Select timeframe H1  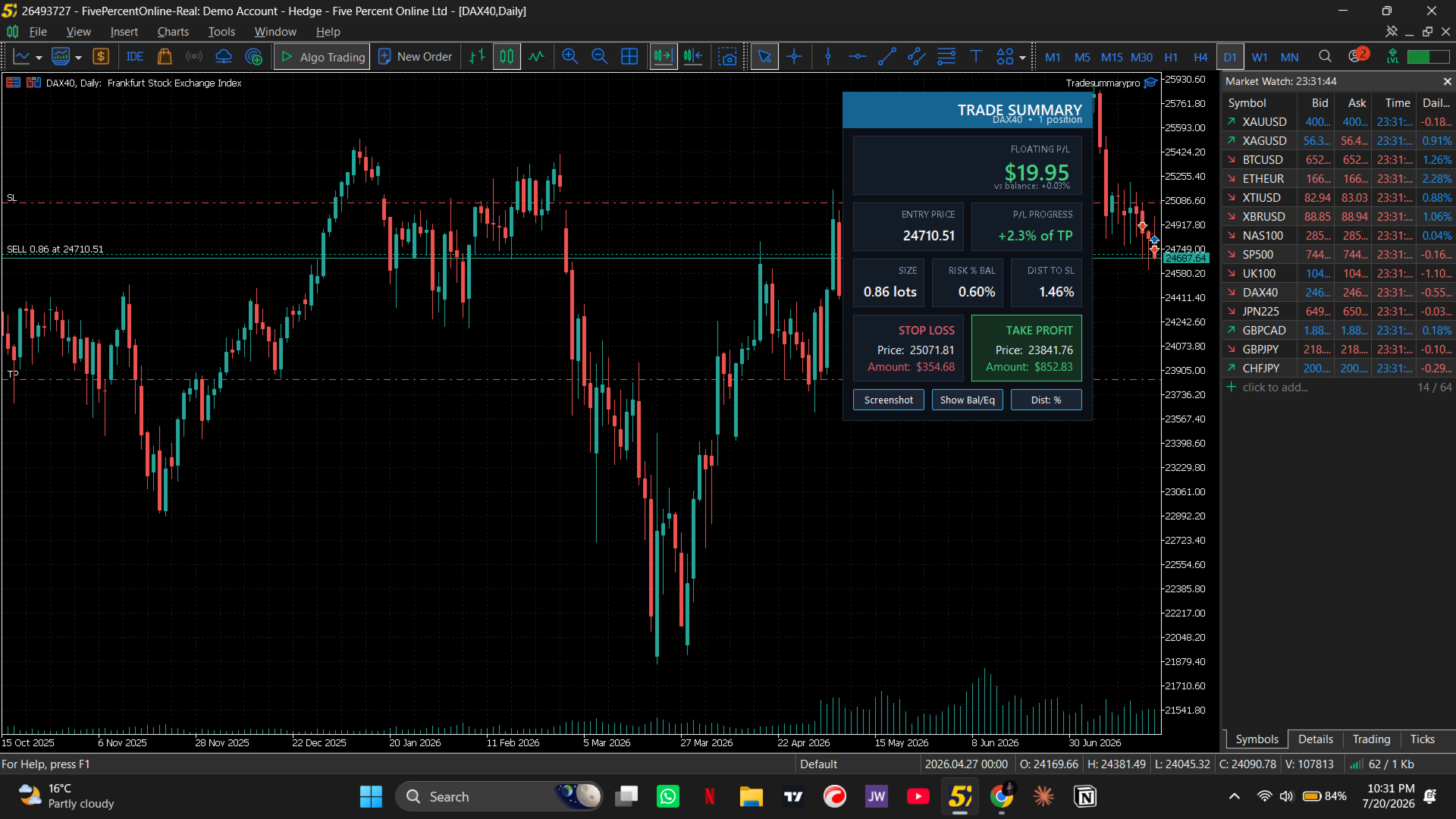click(x=1171, y=57)
